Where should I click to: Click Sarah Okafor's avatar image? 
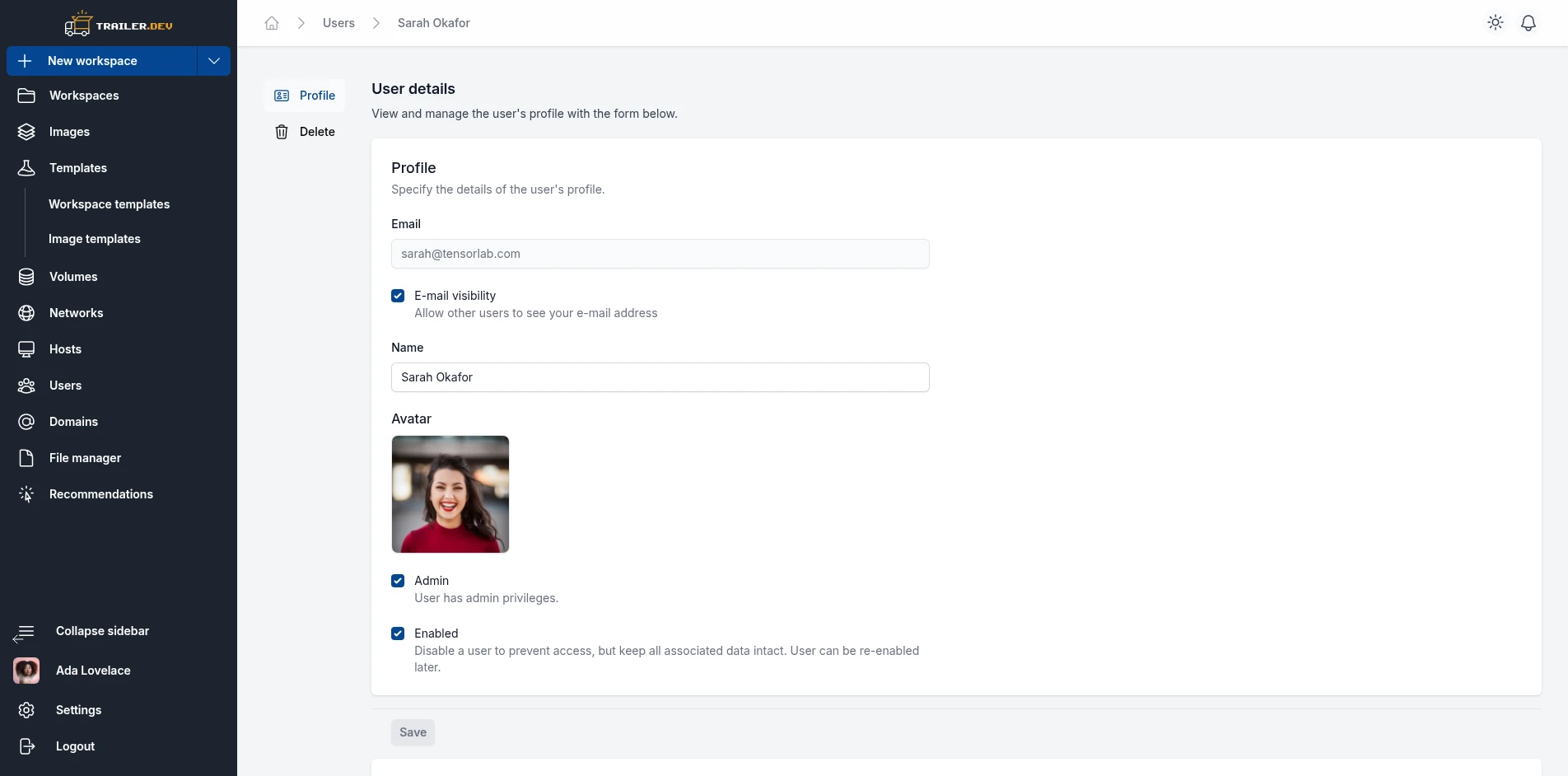tap(450, 494)
